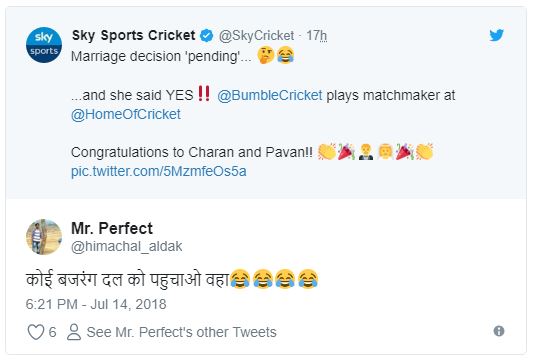This screenshot has width=537, height=362.
Task: Click the Sky Sports profile avatar
Action: coord(44,45)
